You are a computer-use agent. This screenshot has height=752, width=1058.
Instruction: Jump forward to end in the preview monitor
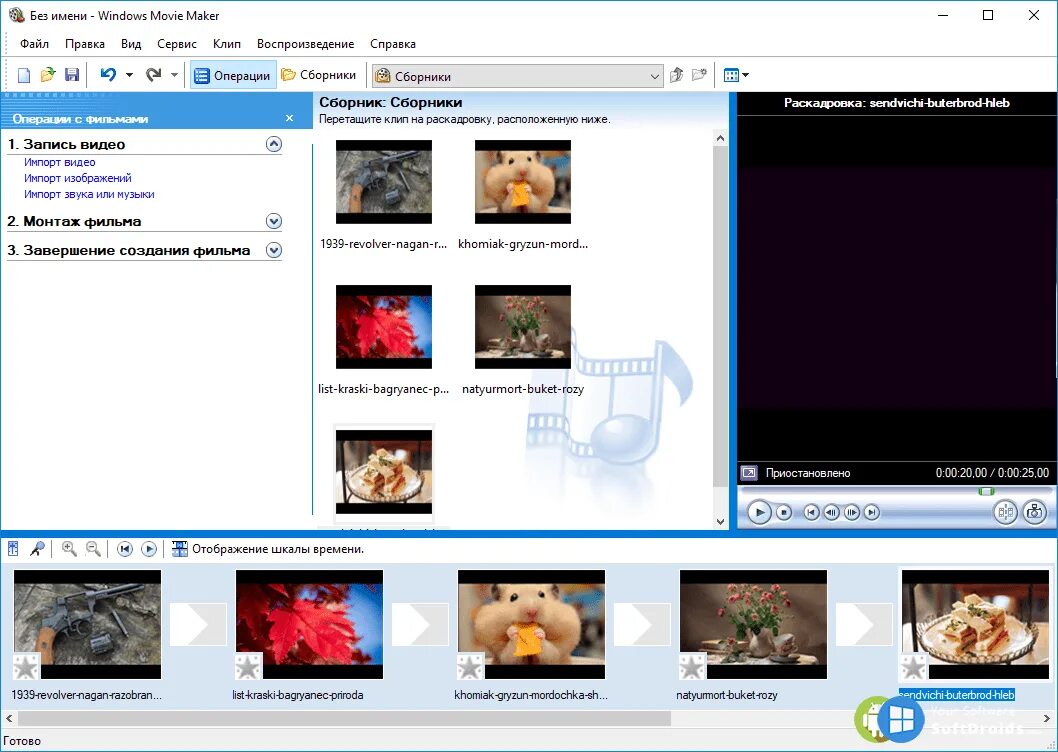pyautogui.click(x=872, y=513)
